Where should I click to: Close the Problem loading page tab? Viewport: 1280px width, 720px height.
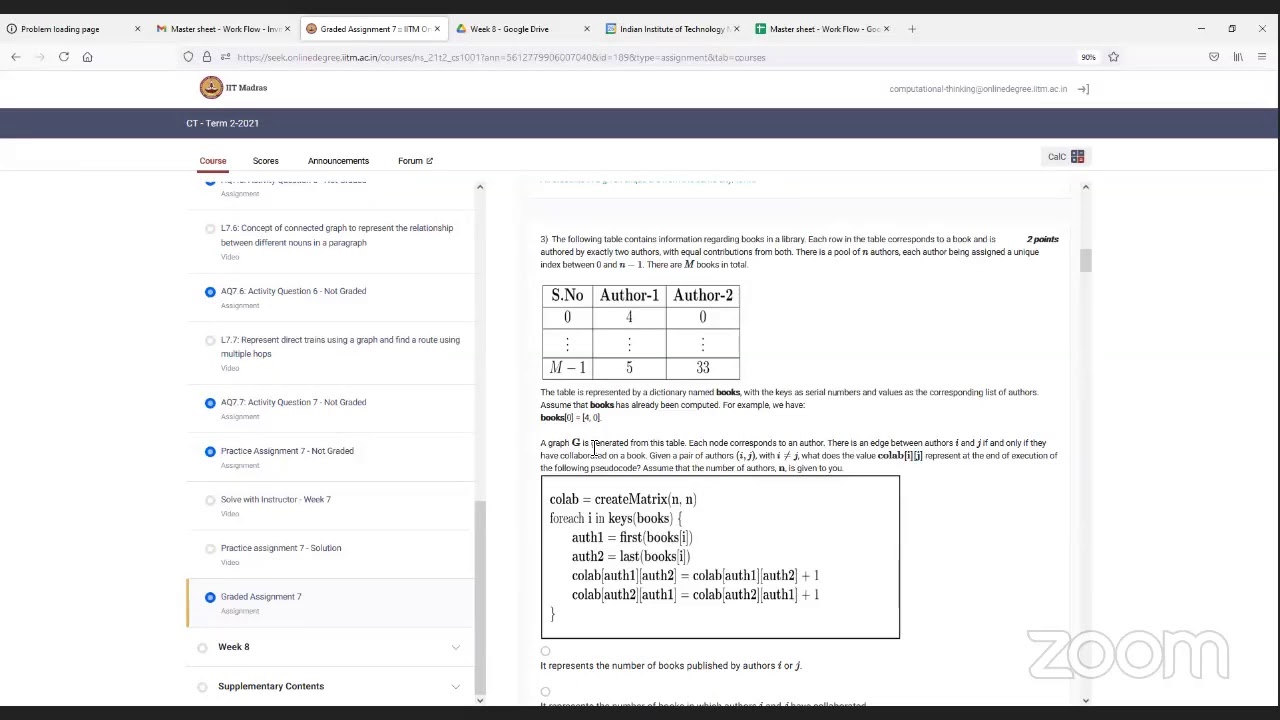pos(137,29)
